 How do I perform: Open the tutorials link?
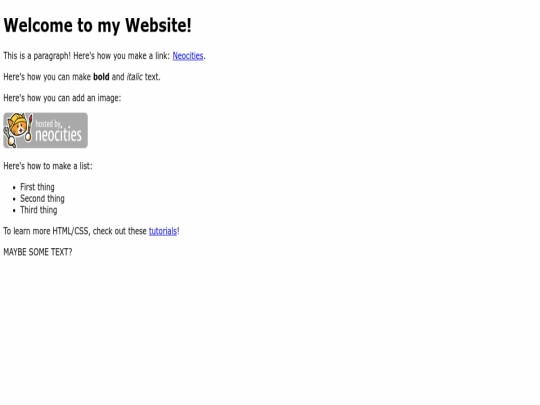[x=163, y=231]
